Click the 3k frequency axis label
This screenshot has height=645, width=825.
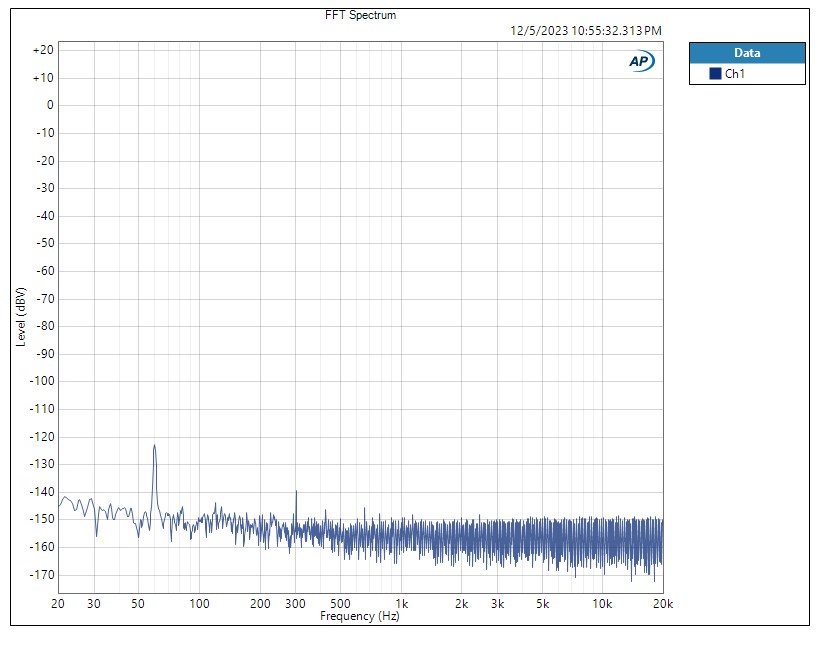point(497,604)
